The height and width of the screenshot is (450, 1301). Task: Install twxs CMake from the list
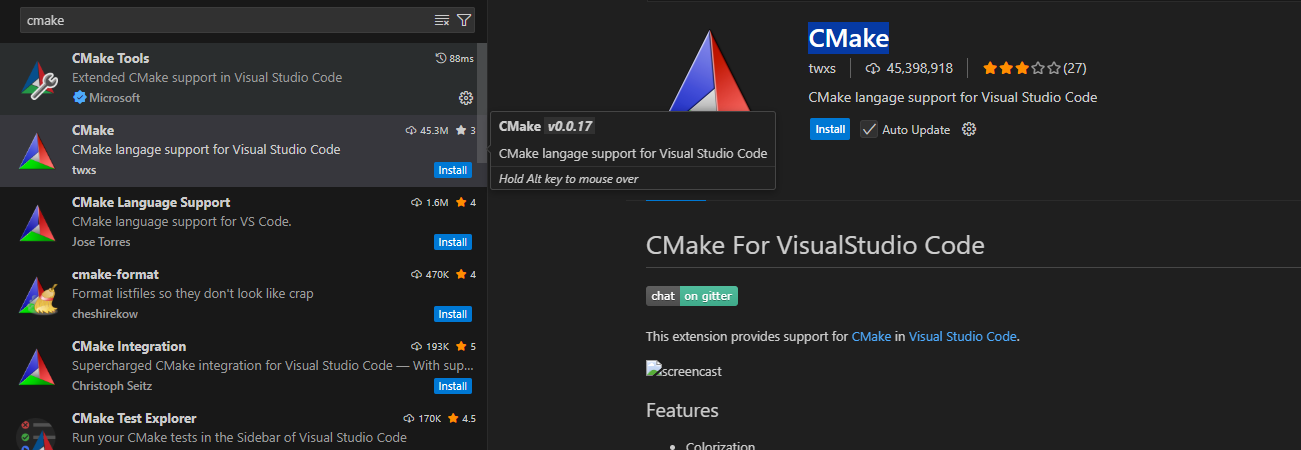tap(453, 170)
